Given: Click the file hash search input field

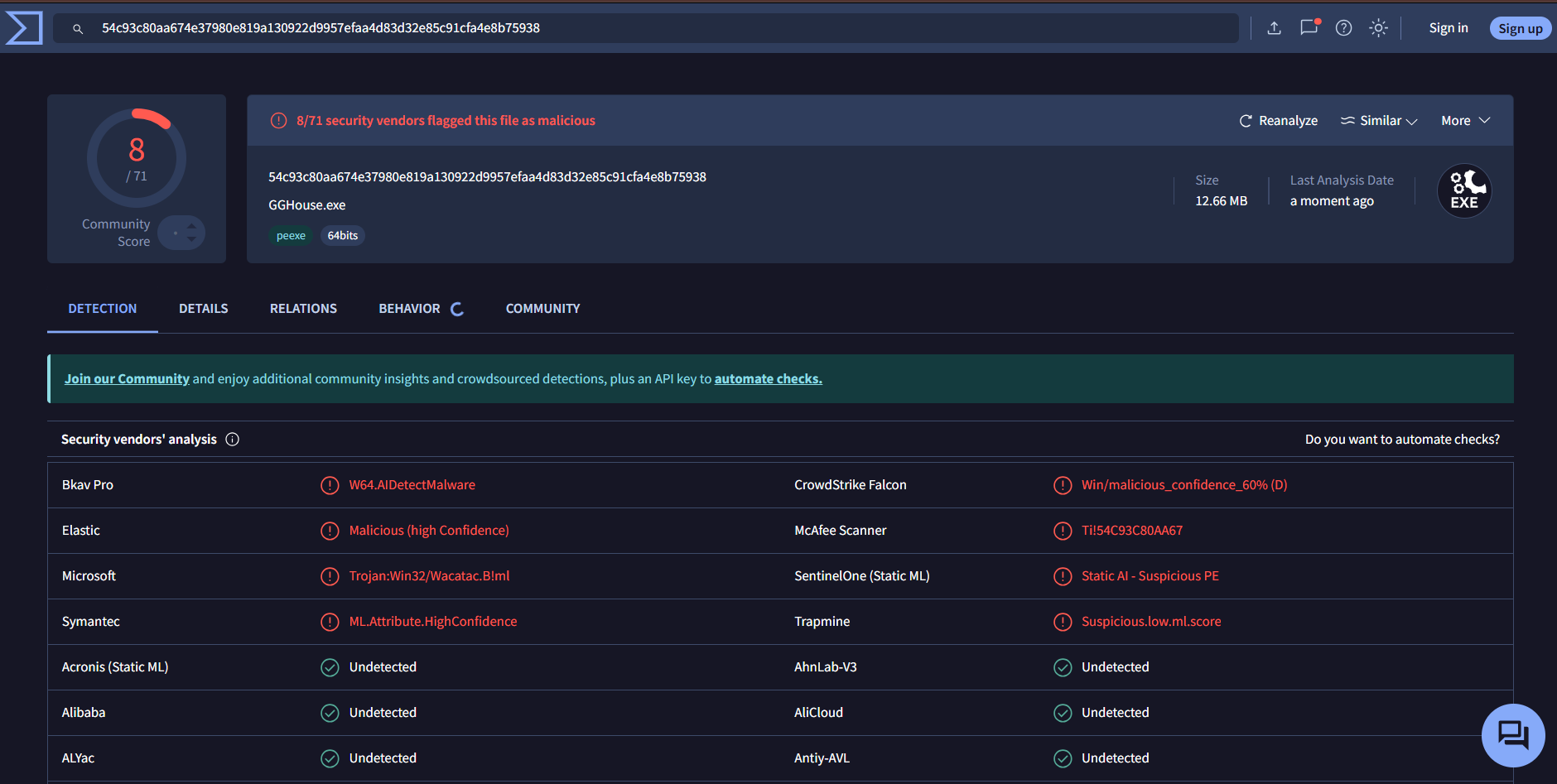Looking at the screenshot, I should tap(497, 27).
